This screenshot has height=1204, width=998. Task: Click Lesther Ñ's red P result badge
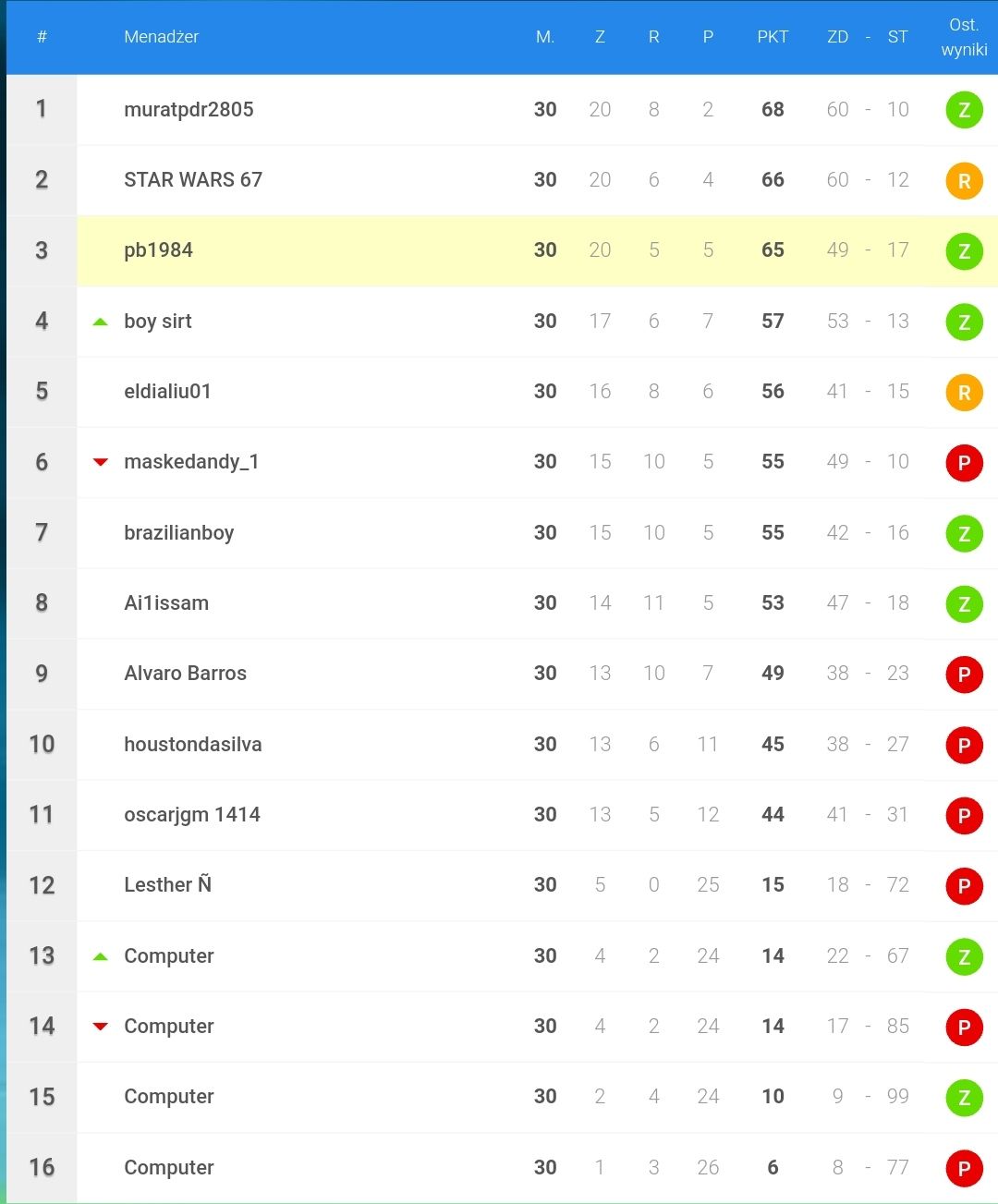point(964,886)
